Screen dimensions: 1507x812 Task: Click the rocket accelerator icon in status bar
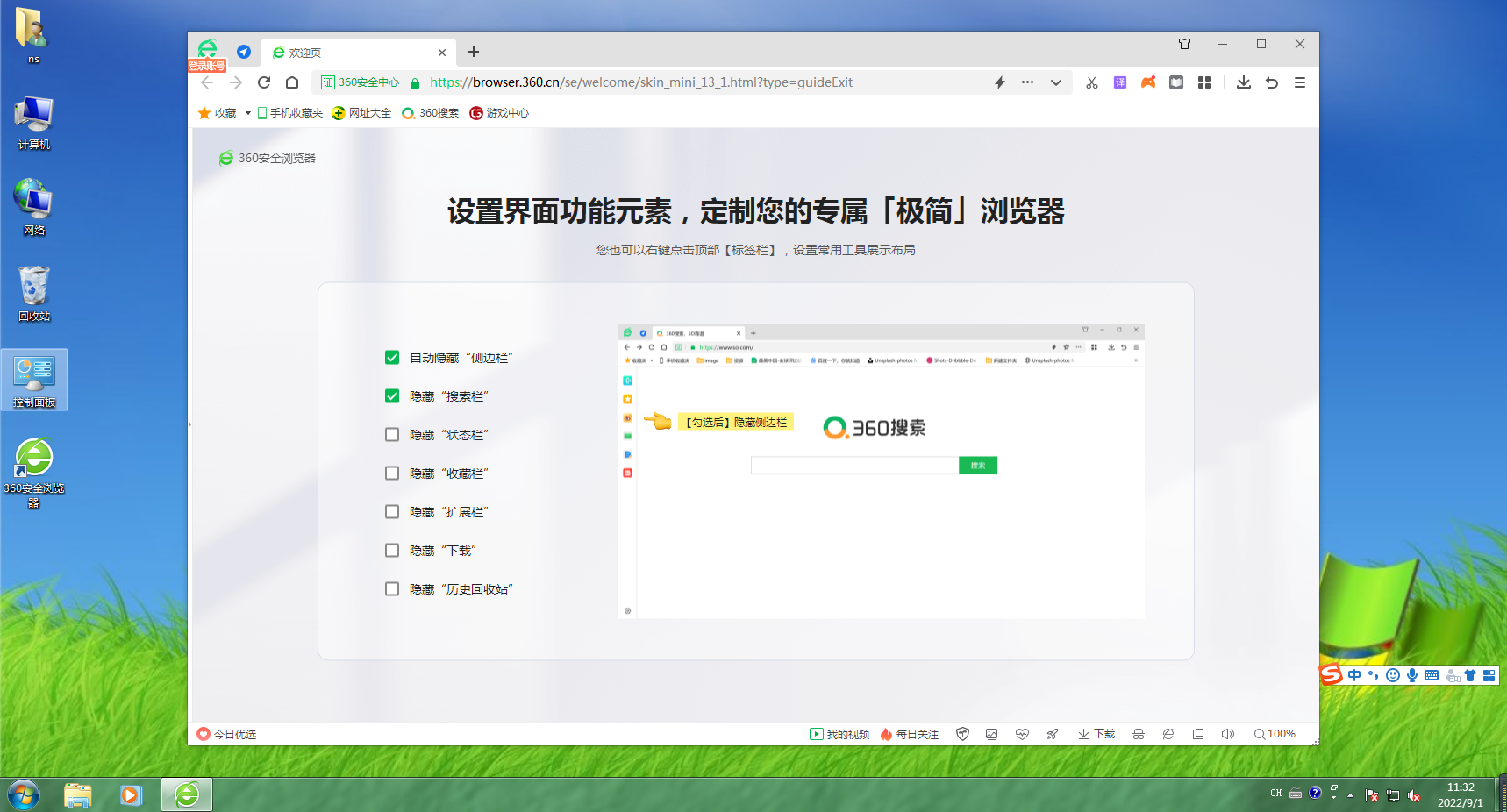[1052, 734]
